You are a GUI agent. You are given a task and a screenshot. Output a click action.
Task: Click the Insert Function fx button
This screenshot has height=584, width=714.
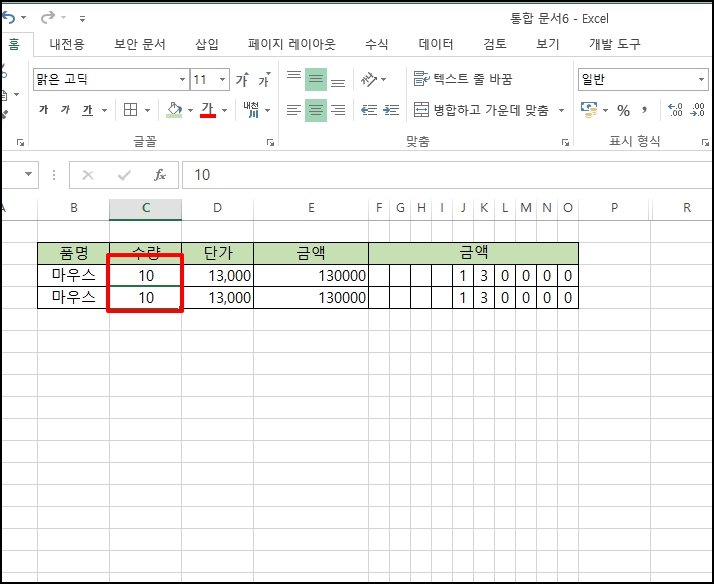tap(160, 175)
